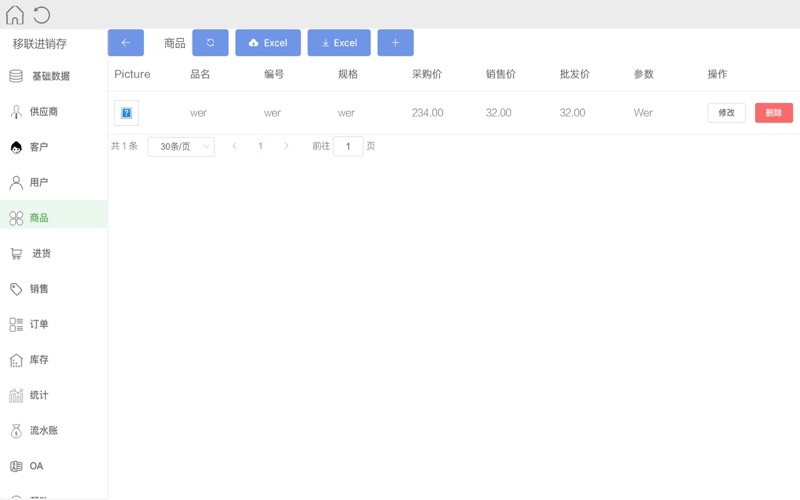Click the 规格 column header
This screenshot has width=800, height=500.
pos(348,74)
